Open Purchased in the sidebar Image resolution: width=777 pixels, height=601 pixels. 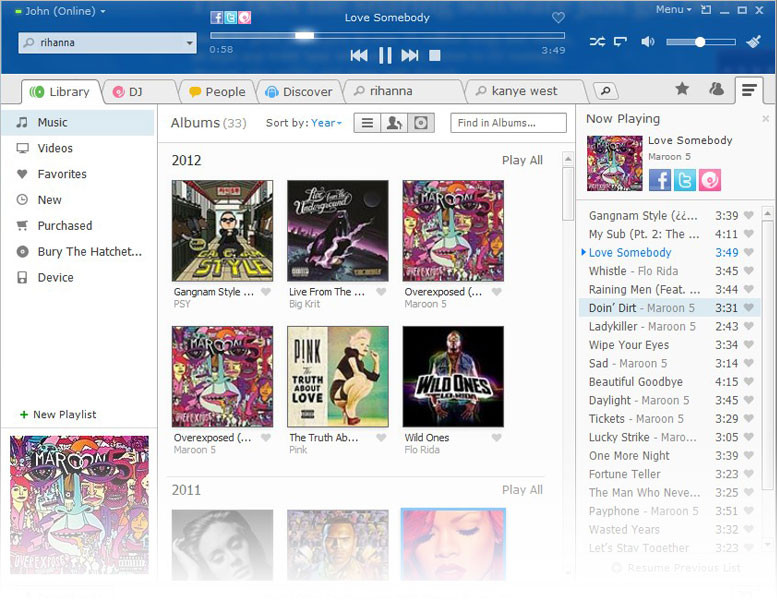click(x=78, y=225)
